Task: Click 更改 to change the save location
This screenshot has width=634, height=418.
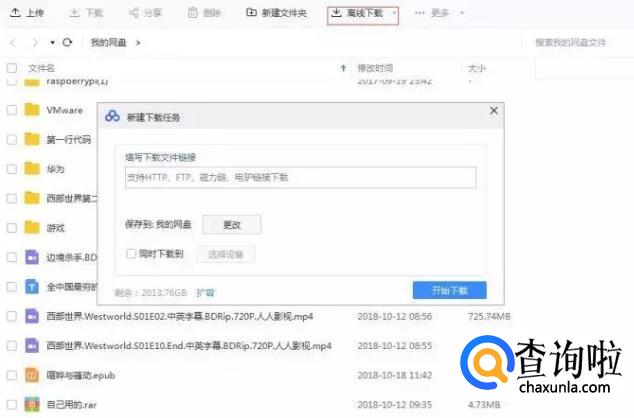Action: pos(232,225)
